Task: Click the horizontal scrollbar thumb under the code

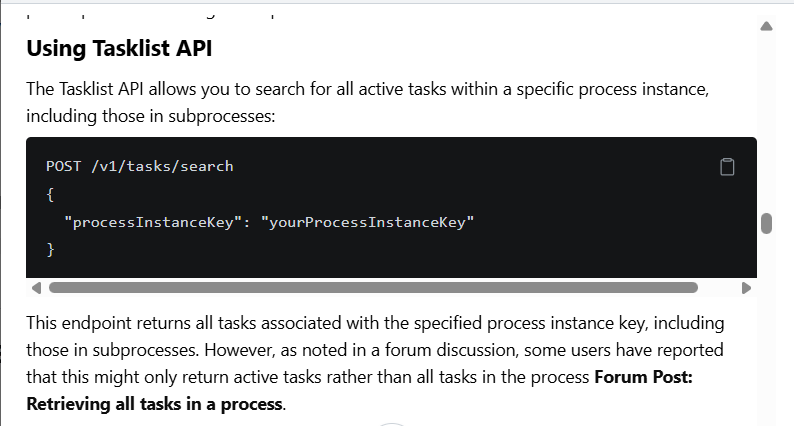Action: coord(373,288)
